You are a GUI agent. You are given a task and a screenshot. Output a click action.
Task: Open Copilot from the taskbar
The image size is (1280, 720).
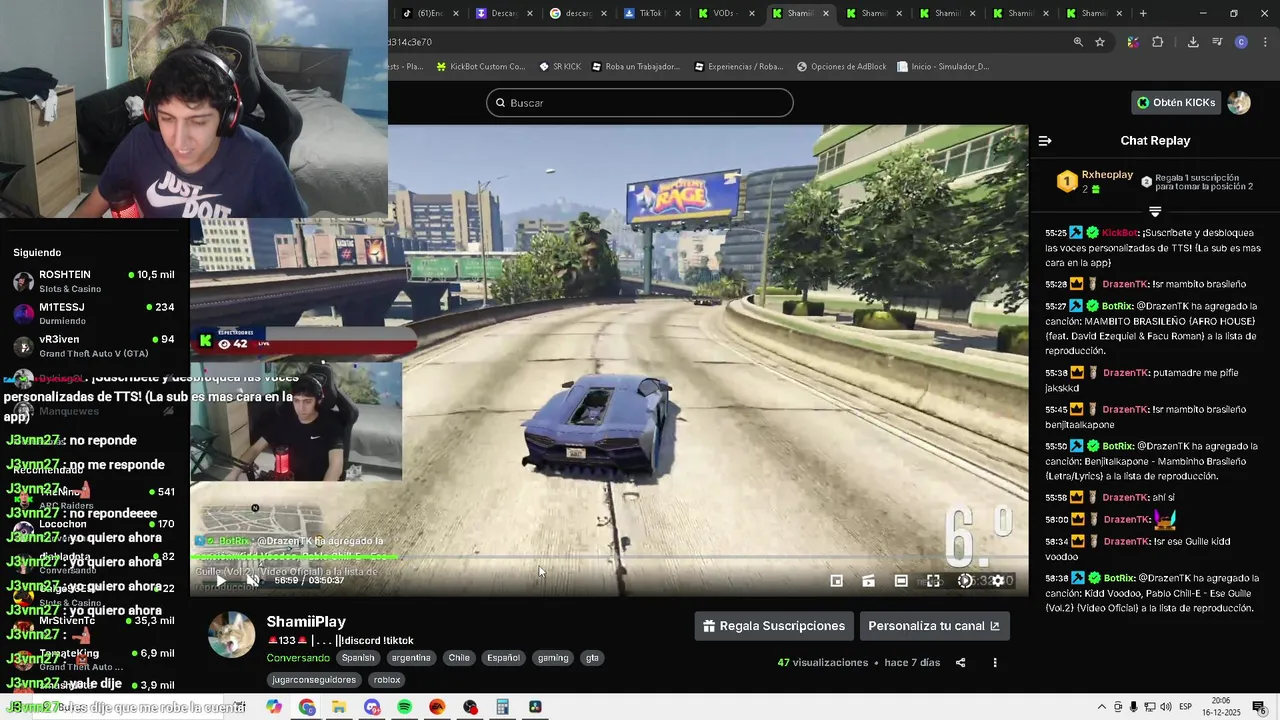pos(274,707)
